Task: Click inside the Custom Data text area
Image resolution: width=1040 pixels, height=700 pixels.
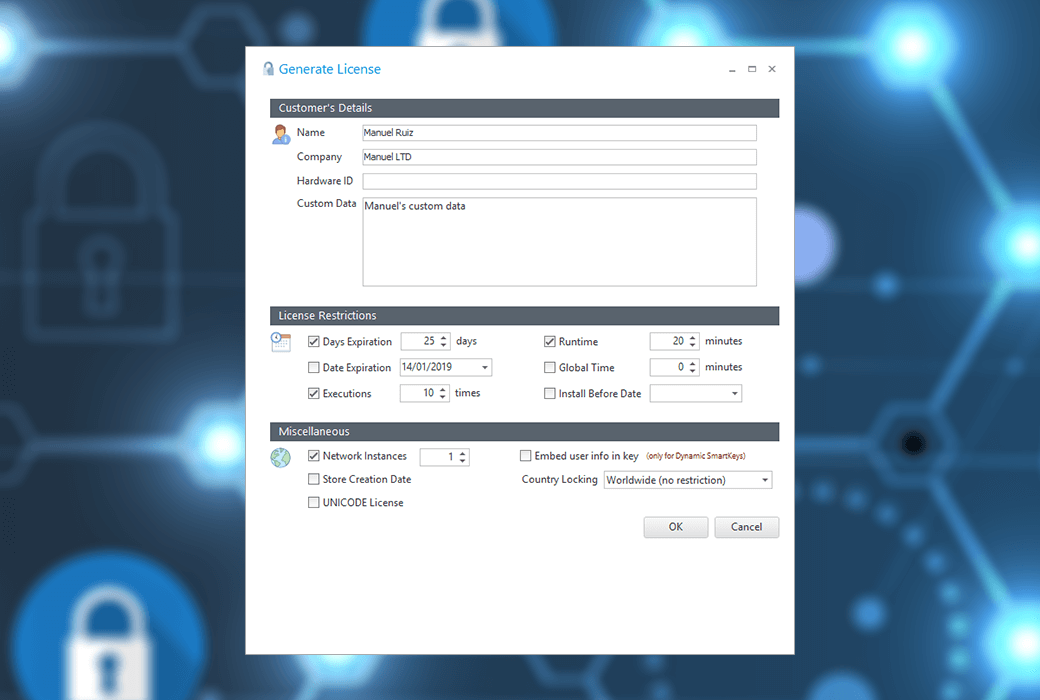Action: (559, 242)
